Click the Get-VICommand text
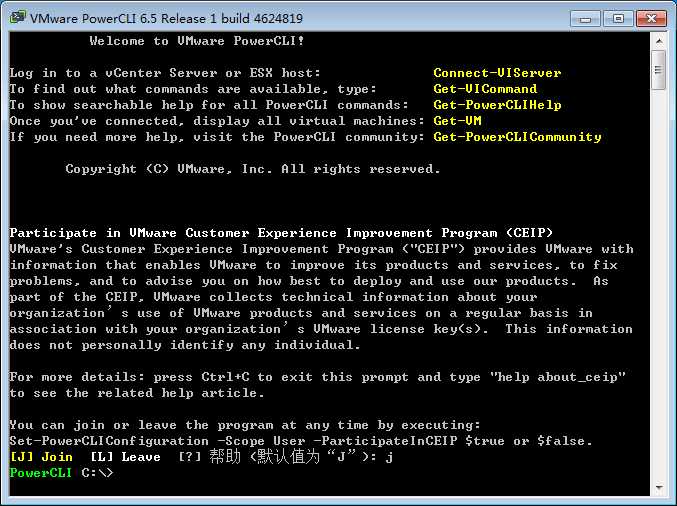 pyautogui.click(x=485, y=89)
